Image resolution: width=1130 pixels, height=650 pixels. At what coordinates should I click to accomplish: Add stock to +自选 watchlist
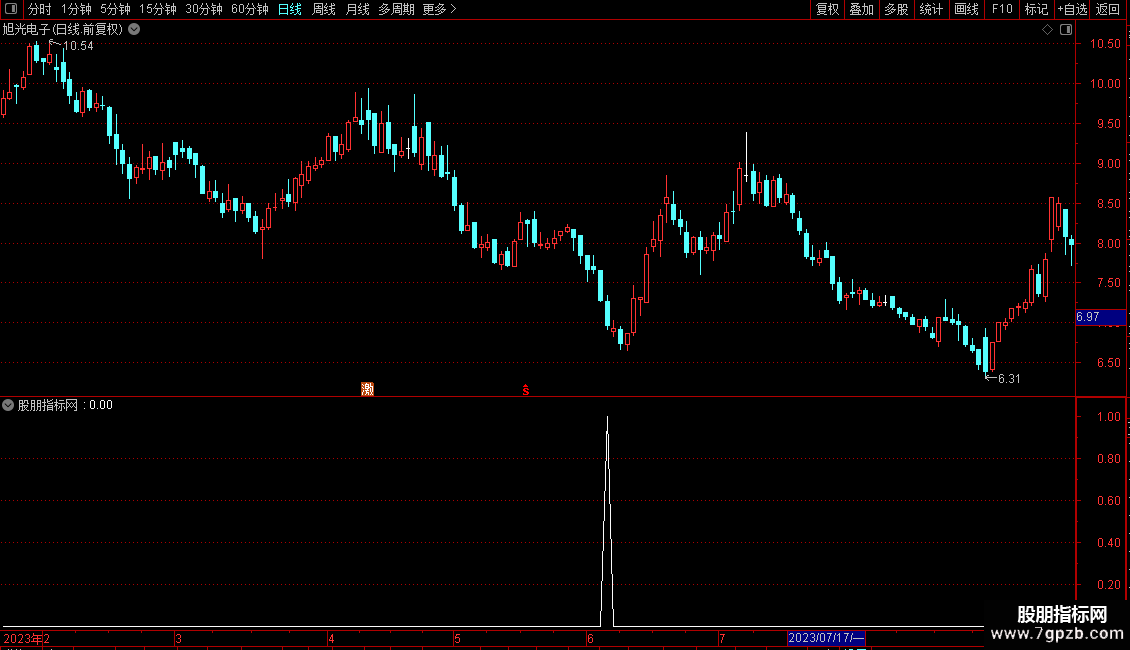[1072, 9]
